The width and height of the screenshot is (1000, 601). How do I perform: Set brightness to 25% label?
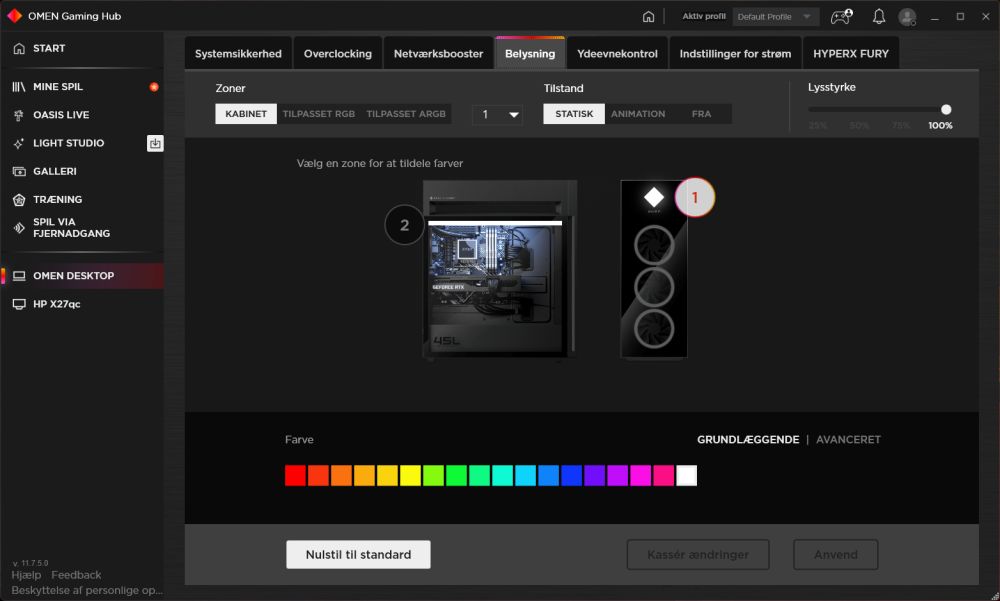(x=817, y=126)
